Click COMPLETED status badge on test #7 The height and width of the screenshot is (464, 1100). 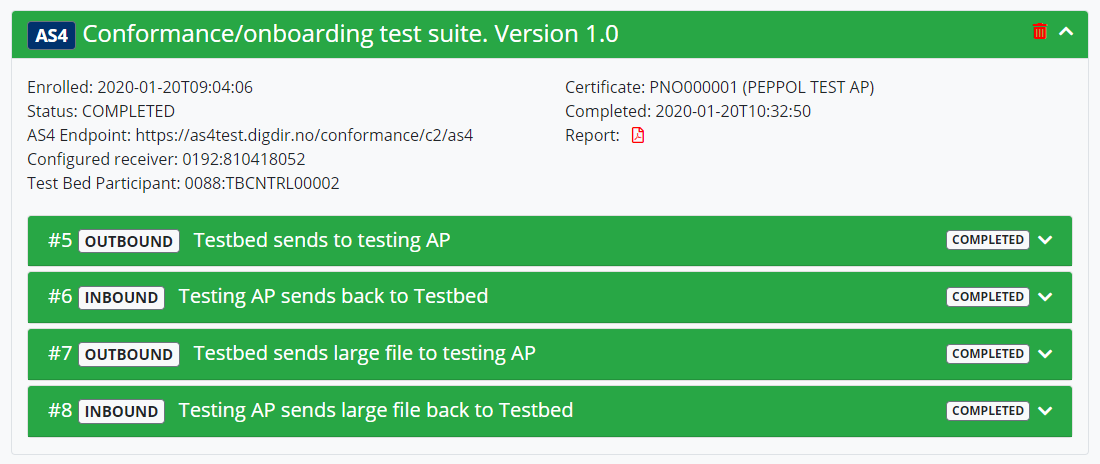click(x=988, y=354)
